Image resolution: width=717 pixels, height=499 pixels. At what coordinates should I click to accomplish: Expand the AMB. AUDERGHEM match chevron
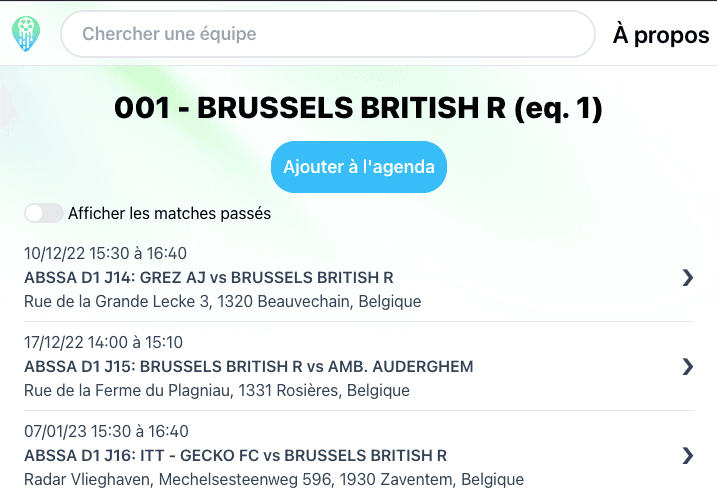pos(687,367)
